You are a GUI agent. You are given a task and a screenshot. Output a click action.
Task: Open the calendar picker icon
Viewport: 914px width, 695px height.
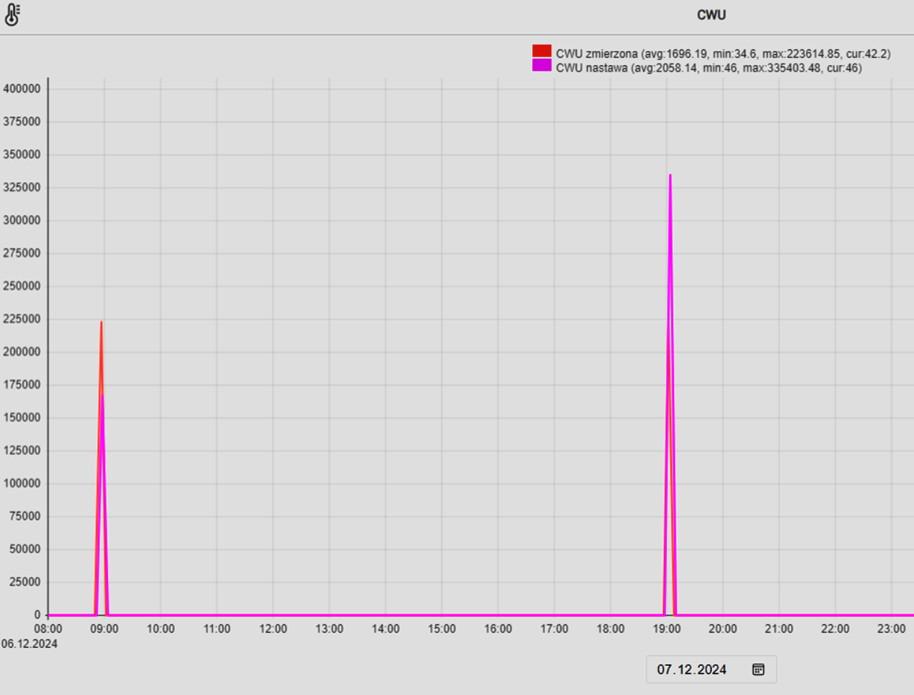click(x=758, y=669)
